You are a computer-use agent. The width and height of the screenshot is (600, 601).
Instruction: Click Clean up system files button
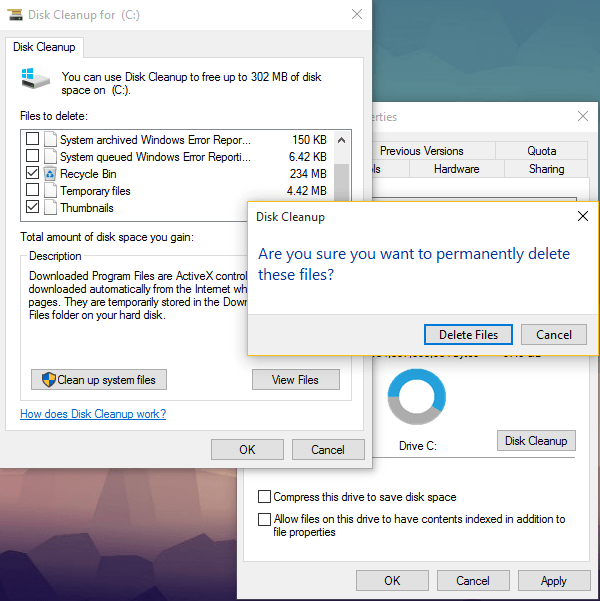(99, 379)
